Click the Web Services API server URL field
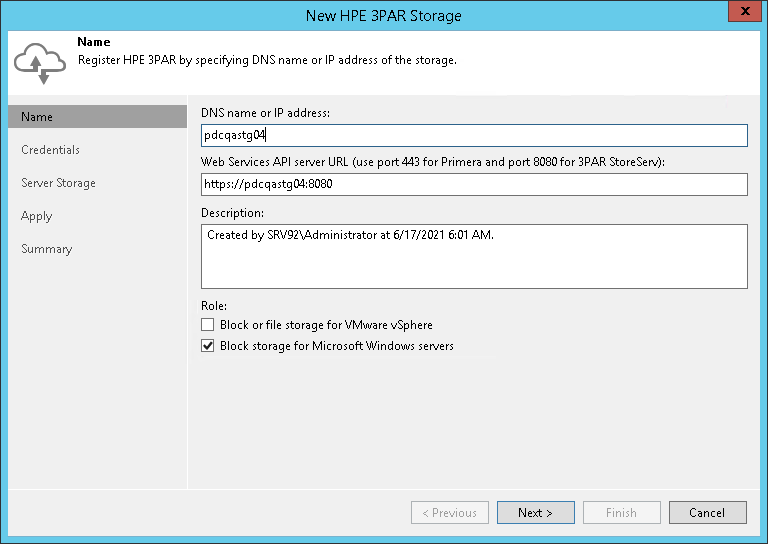The height and width of the screenshot is (544, 768). [474, 184]
